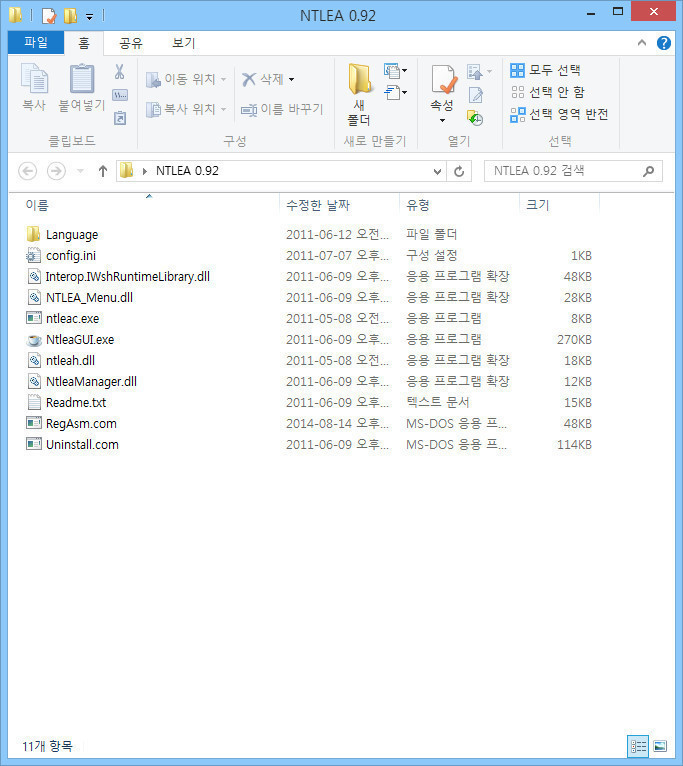Image resolution: width=683 pixels, height=766 pixels.
Task: Open the File (파일) tab
Action: pyautogui.click(x=36, y=43)
